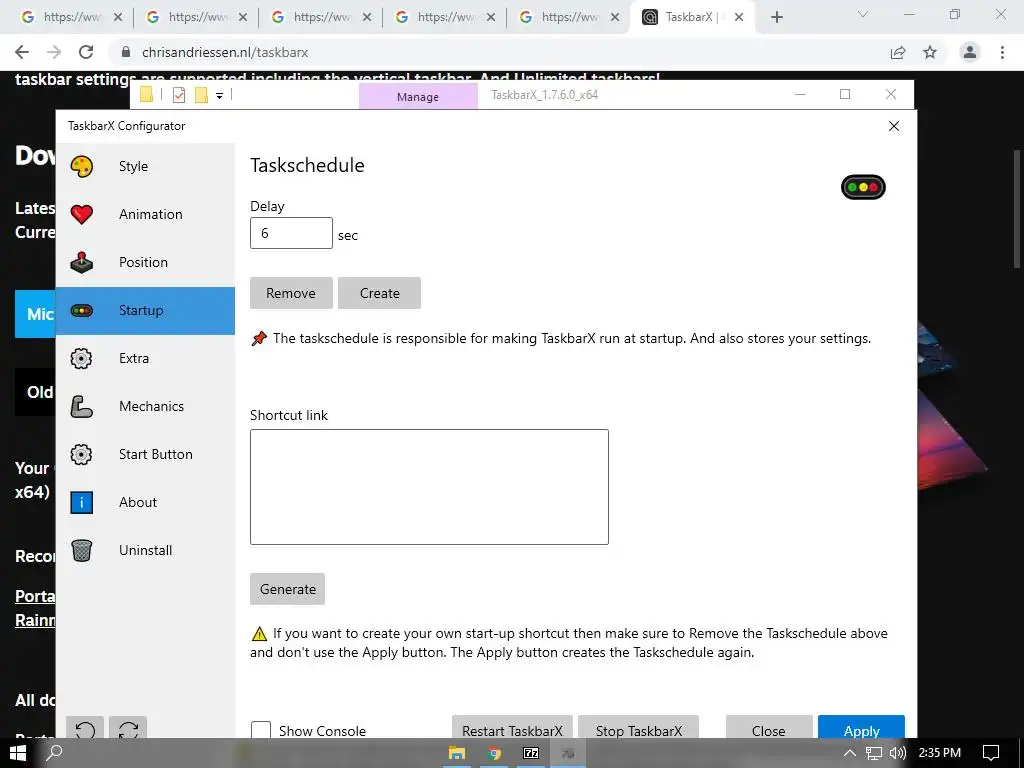Image resolution: width=1024 pixels, height=768 pixels.
Task: Select the Startup section
Action: pos(145,310)
